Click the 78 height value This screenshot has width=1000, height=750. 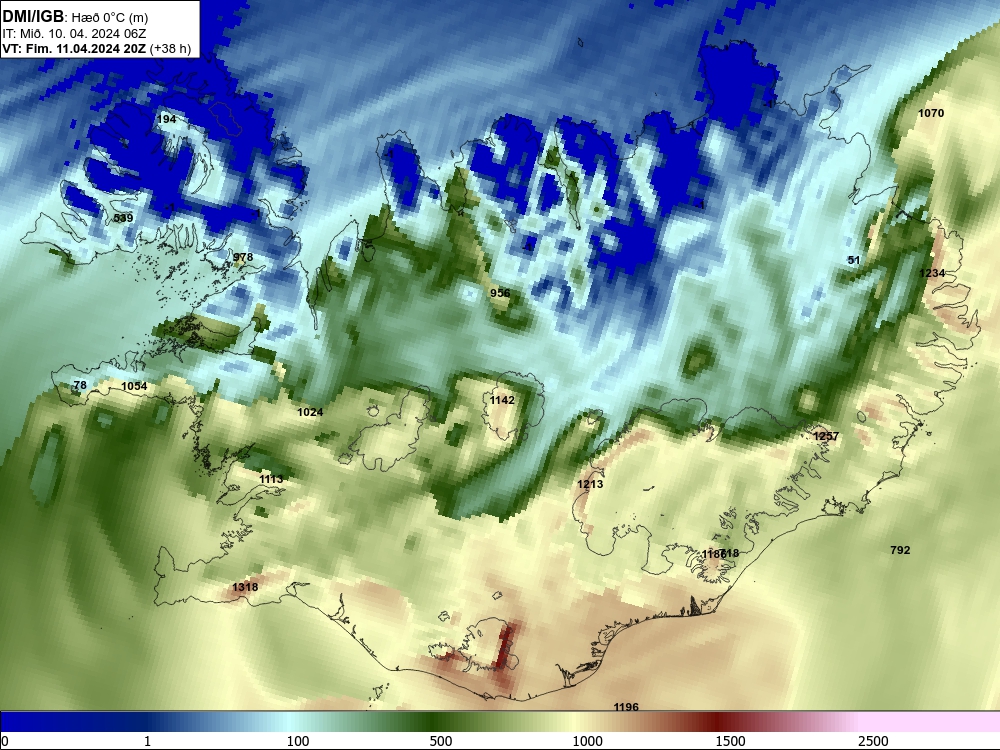click(x=80, y=385)
